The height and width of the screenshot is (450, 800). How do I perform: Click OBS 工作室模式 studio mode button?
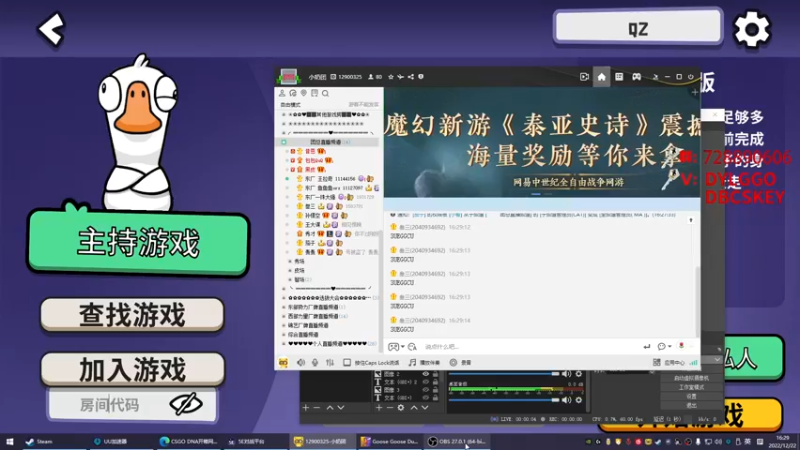(x=691, y=387)
